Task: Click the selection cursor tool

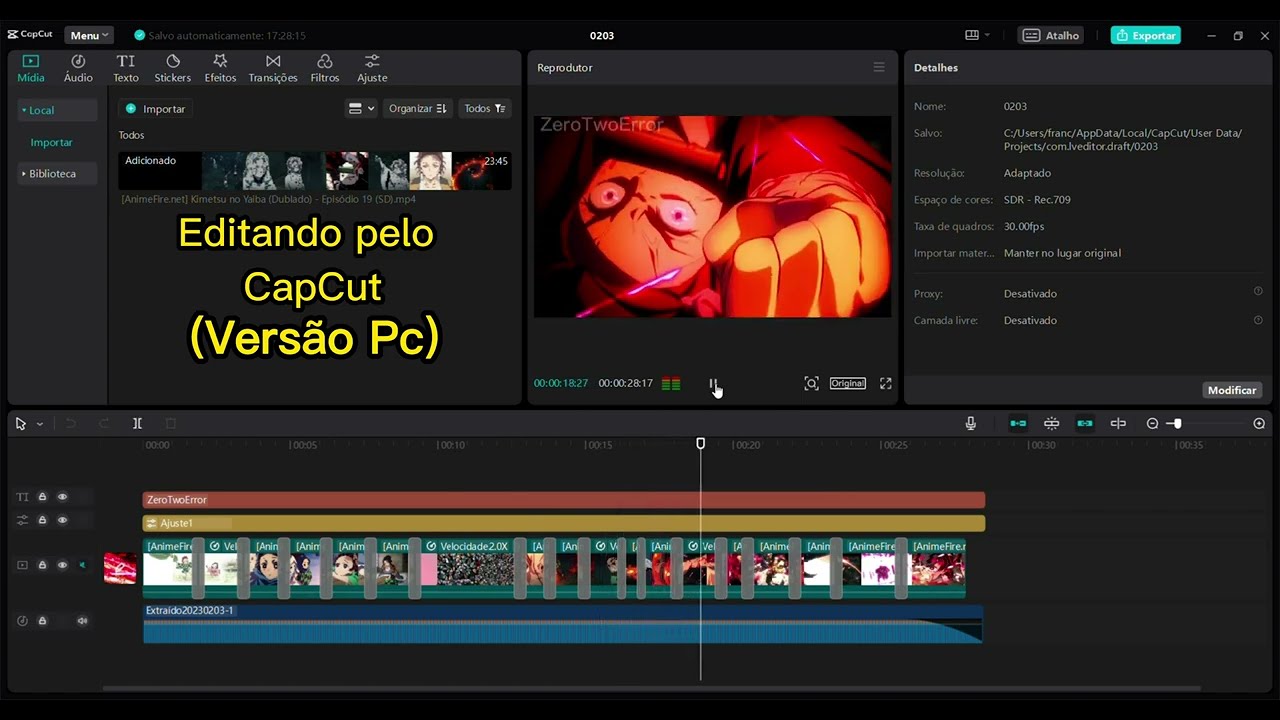Action: tap(20, 423)
